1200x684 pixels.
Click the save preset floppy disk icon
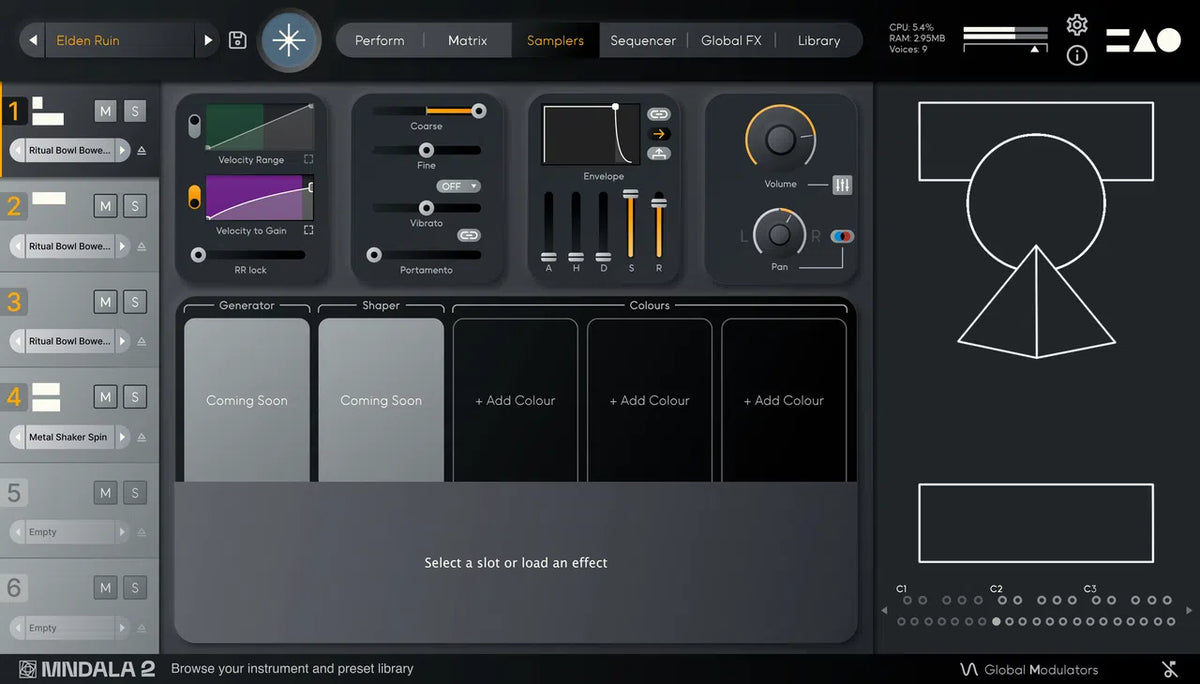tap(237, 40)
